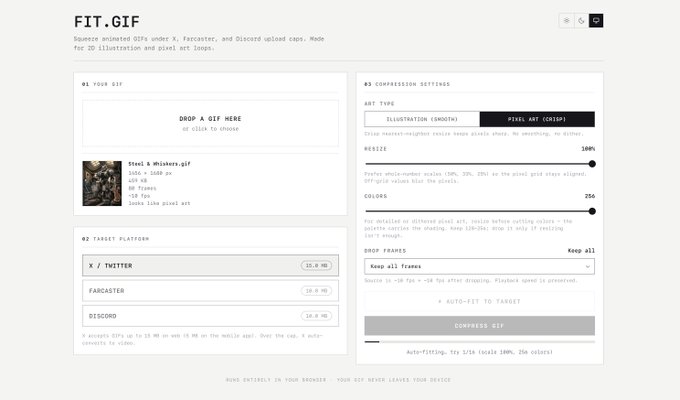Click the Auto-fit to target button
Viewport: 680px width, 400px height.
(479, 302)
